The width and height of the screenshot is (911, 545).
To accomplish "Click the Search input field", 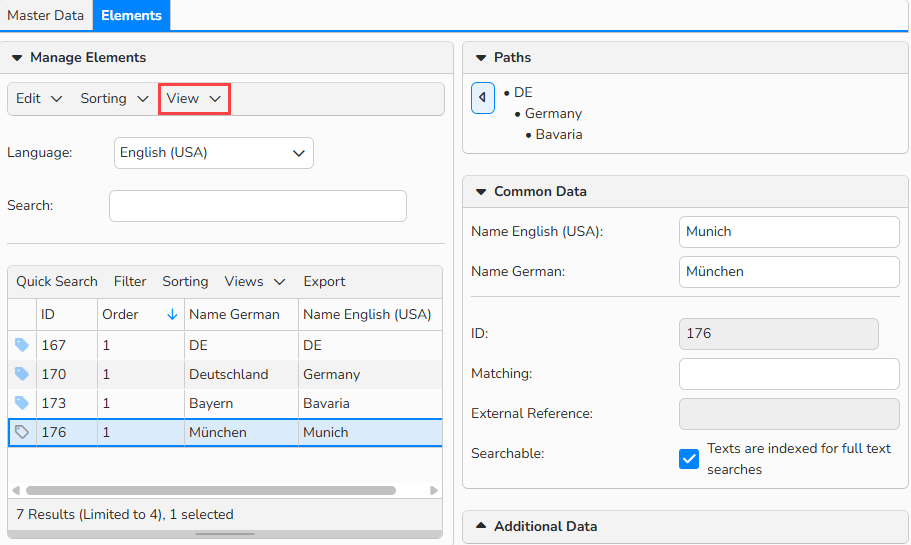I will pyautogui.click(x=258, y=206).
